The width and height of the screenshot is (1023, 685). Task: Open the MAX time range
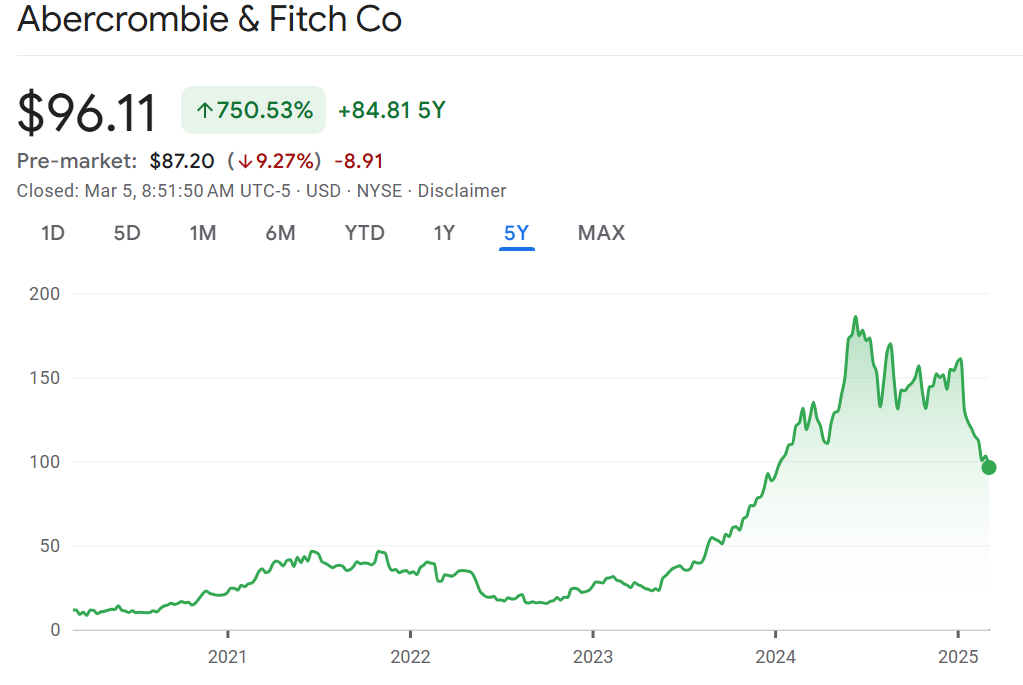[601, 233]
